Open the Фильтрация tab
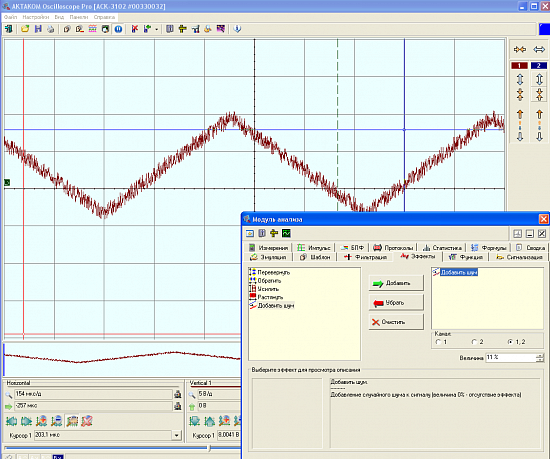 365,257
